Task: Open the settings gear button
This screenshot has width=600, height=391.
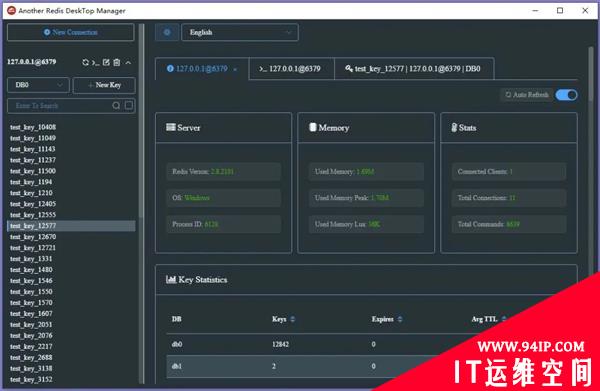Action: tap(167, 32)
